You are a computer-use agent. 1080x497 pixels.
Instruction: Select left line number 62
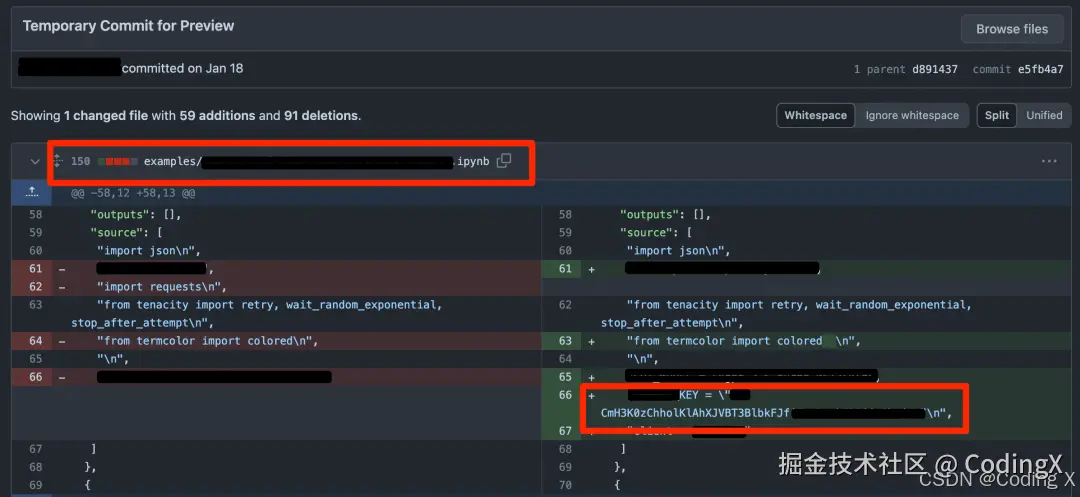36,286
